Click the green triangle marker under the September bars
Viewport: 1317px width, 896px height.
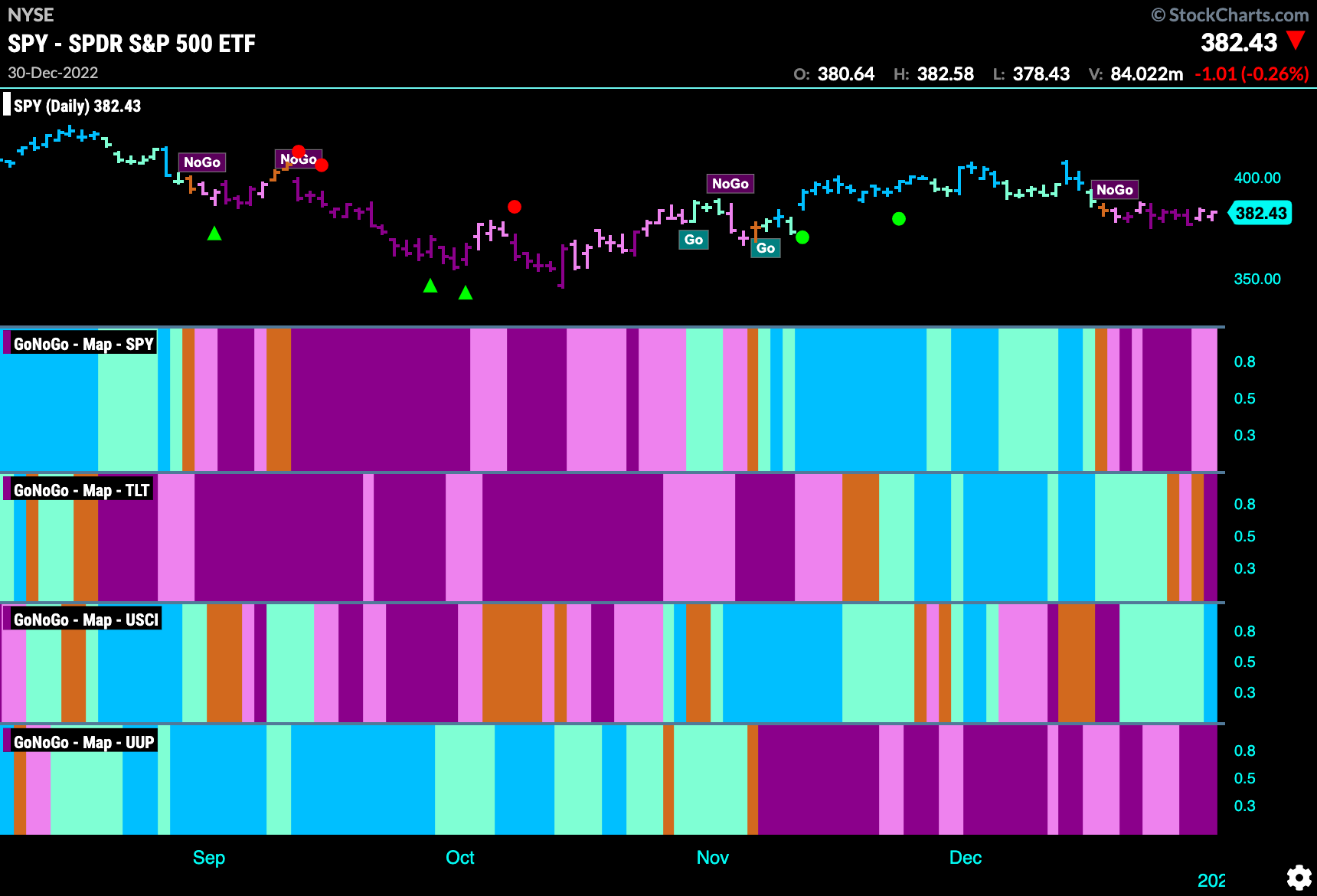[214, 234]
